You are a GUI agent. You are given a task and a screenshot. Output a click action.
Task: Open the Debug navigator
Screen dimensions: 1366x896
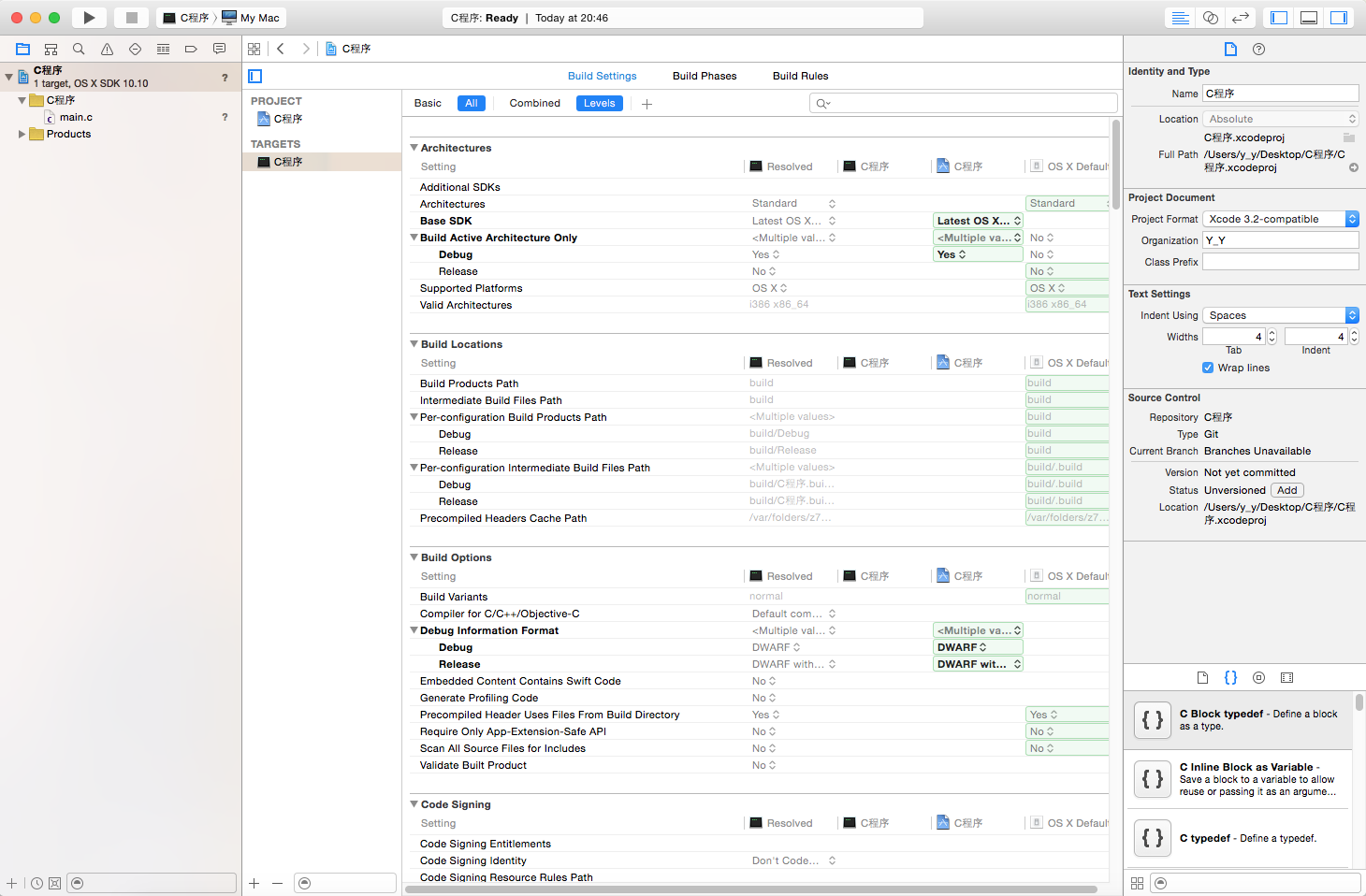[x=163, y=49]
